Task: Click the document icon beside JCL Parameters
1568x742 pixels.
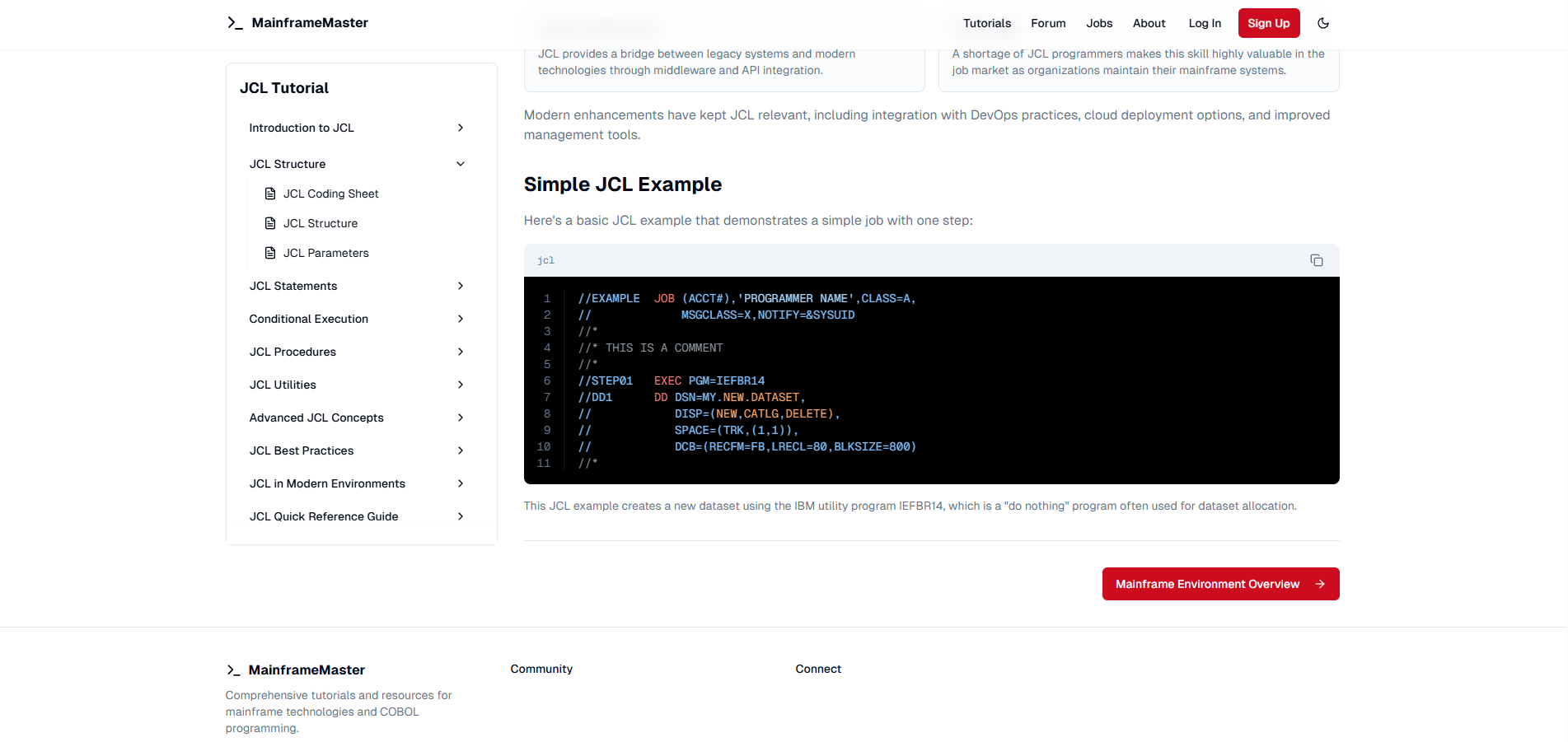Action: [x=270, y=253]
